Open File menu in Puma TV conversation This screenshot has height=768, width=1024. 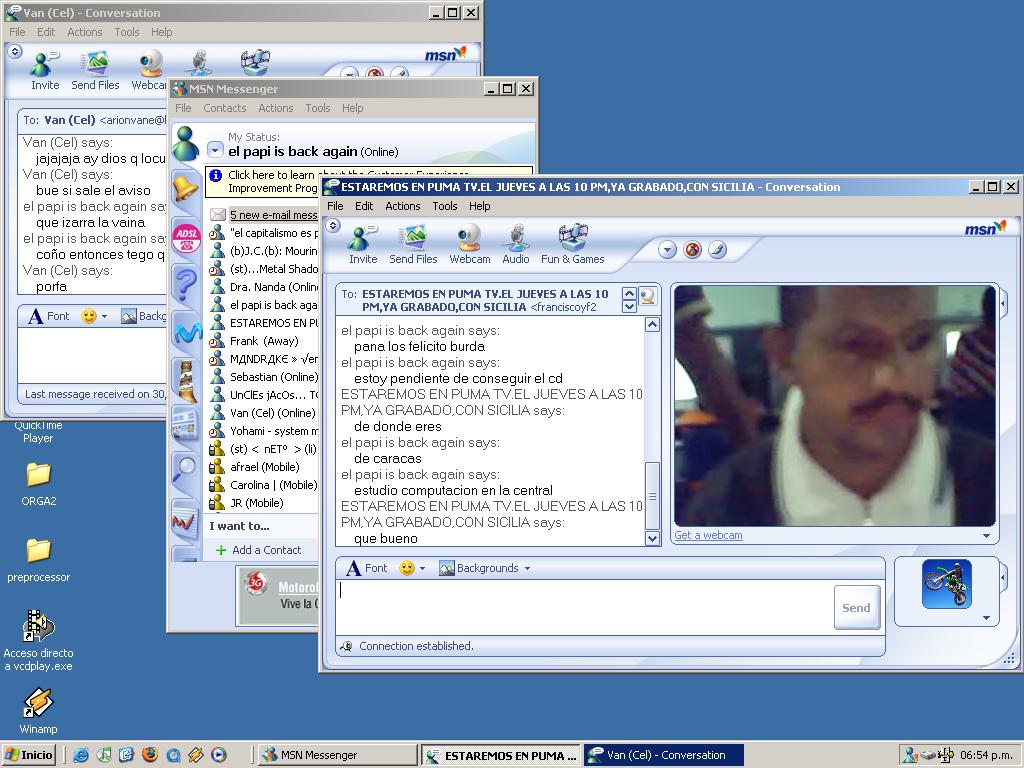(x=335, y=206)
